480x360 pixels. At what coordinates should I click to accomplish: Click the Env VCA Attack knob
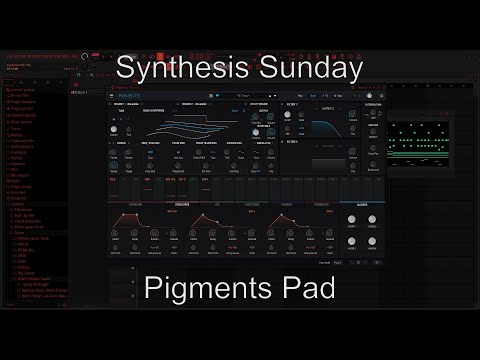[x=115, y=233]
